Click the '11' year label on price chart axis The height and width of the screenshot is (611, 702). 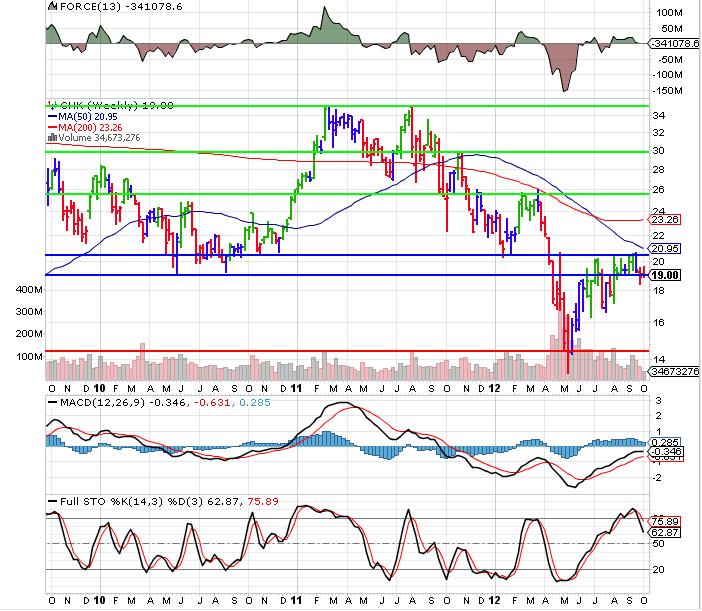click(296, 388)
